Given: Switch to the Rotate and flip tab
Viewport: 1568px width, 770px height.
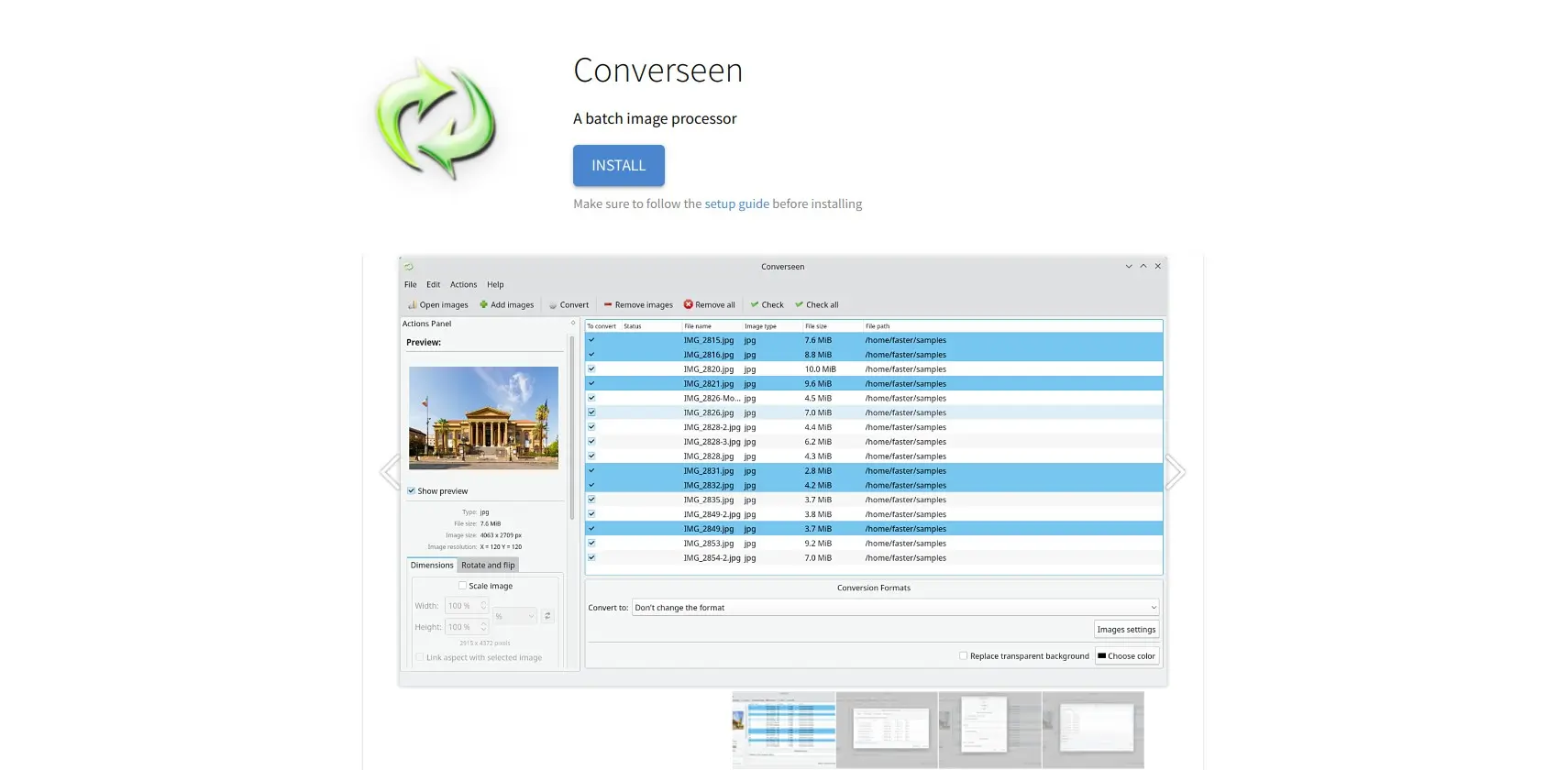Looking at the screenshot, I should click(x=488, y=566).
